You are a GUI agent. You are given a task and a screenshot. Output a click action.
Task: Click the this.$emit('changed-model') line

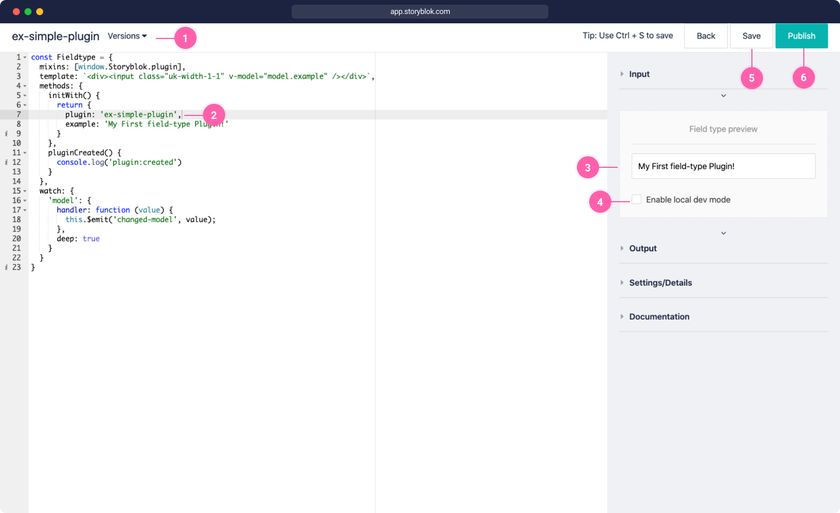click(140, 220)
